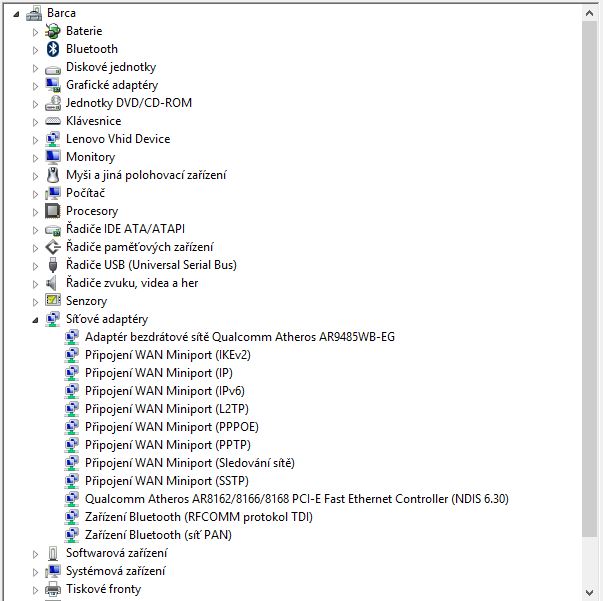Click icon of Qualcomm Atheros AR9485WB-EG adapter
The height and width of the screenshot is (601, 603).
point(72,337)
